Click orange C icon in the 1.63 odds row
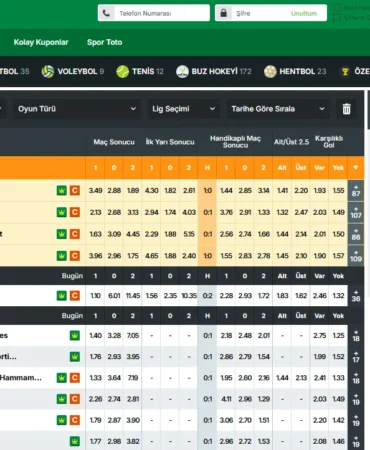The height and width of the screenshot is (450, 370). [x=75, y=234]
